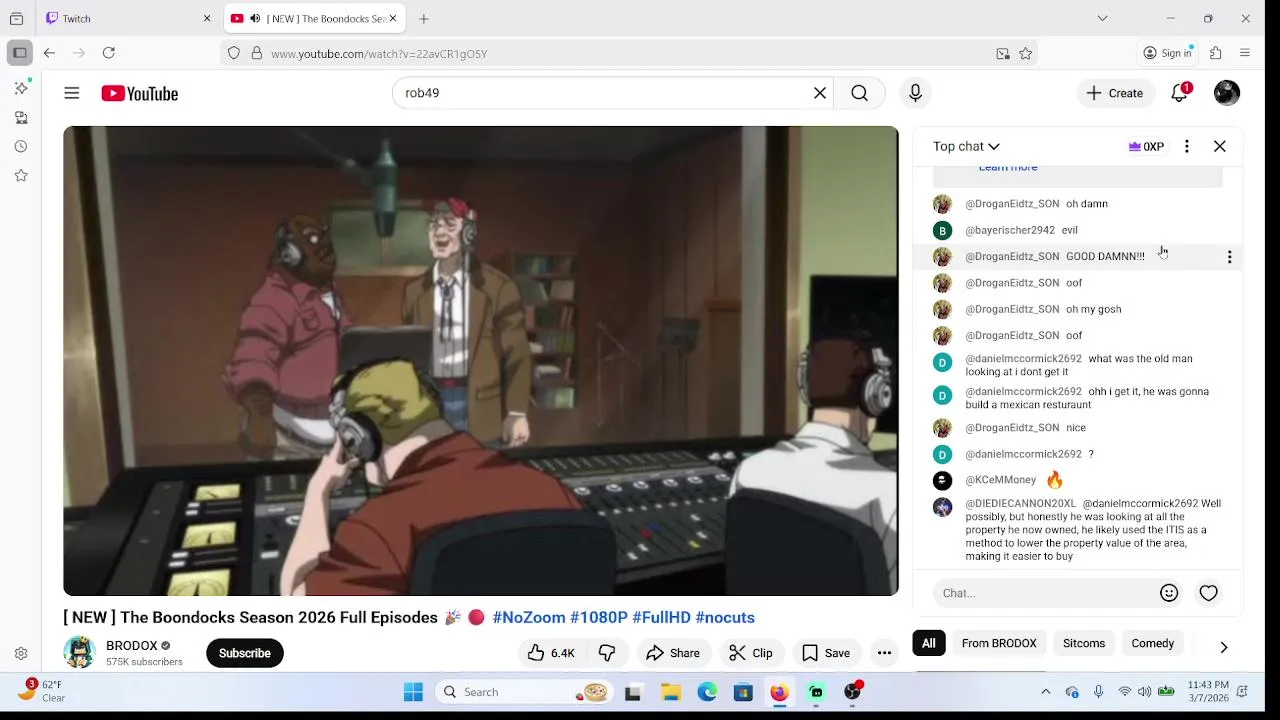Open the BRODOX channel name link

132,646
